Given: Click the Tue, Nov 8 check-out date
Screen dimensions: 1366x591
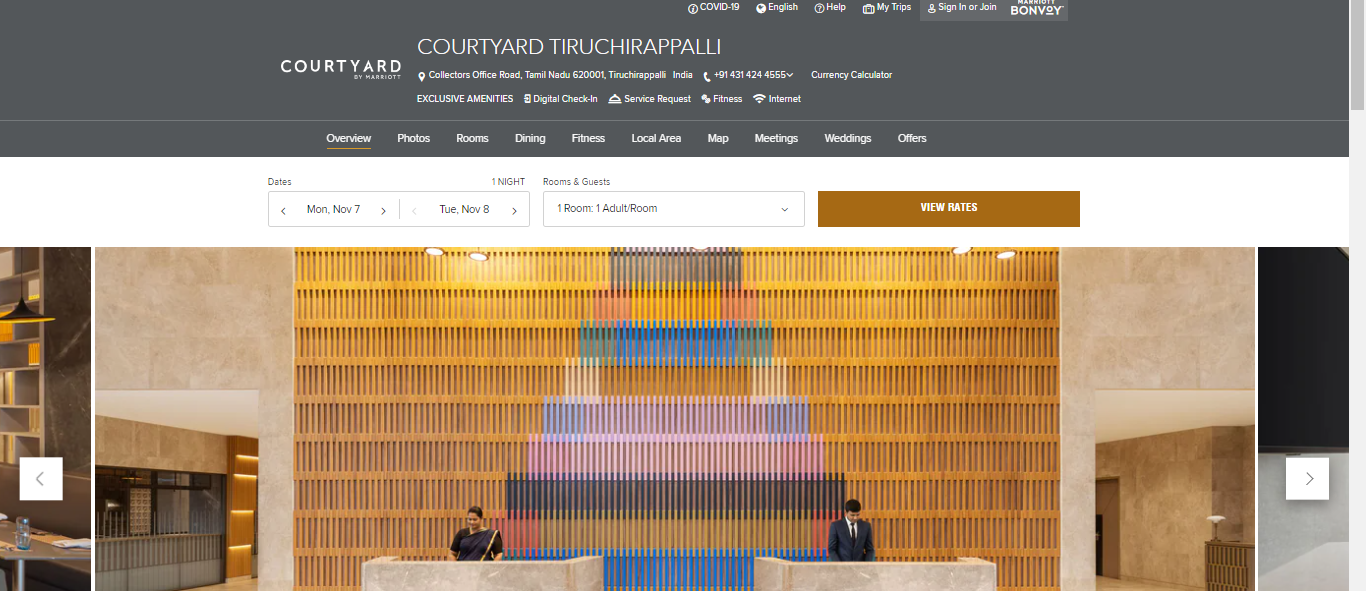Looking at the screenshot, I should pyautogui.click(x=464, y=209).
